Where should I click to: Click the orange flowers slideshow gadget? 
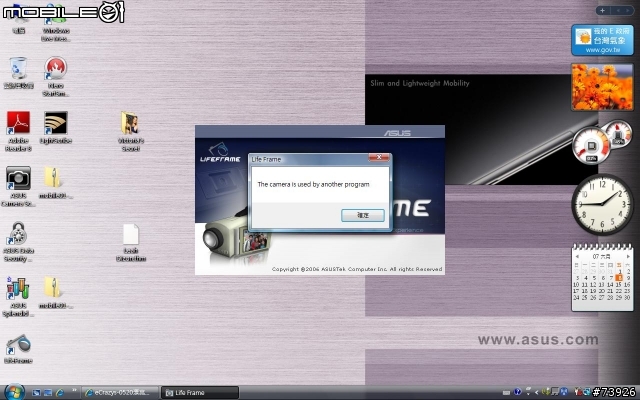[x=602, y=87]
